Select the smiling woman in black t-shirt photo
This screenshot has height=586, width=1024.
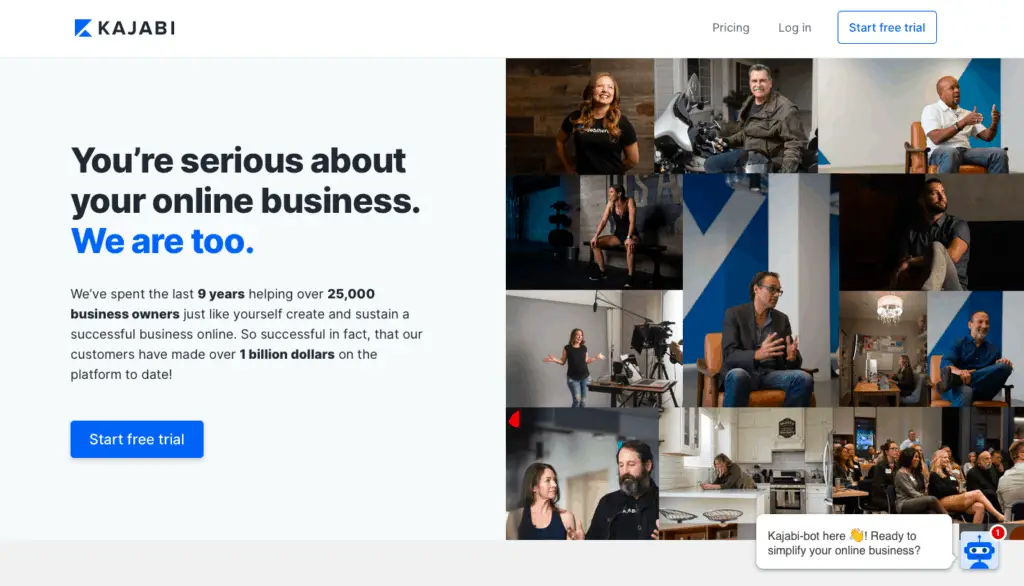(580, 116)
